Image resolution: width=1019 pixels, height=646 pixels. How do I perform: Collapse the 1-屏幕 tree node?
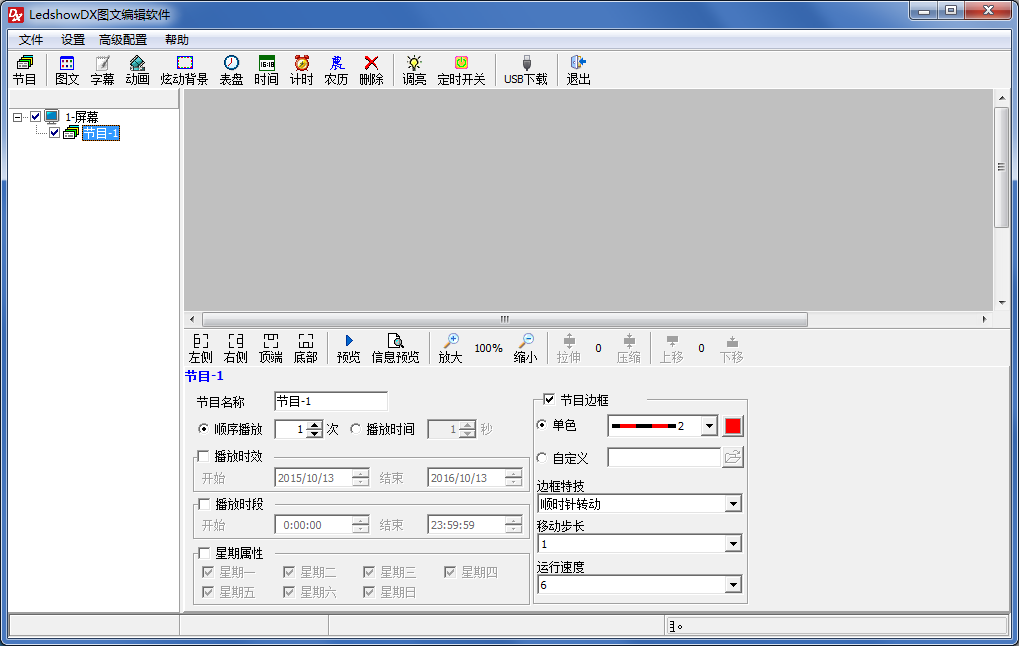[x=18, y=117]
